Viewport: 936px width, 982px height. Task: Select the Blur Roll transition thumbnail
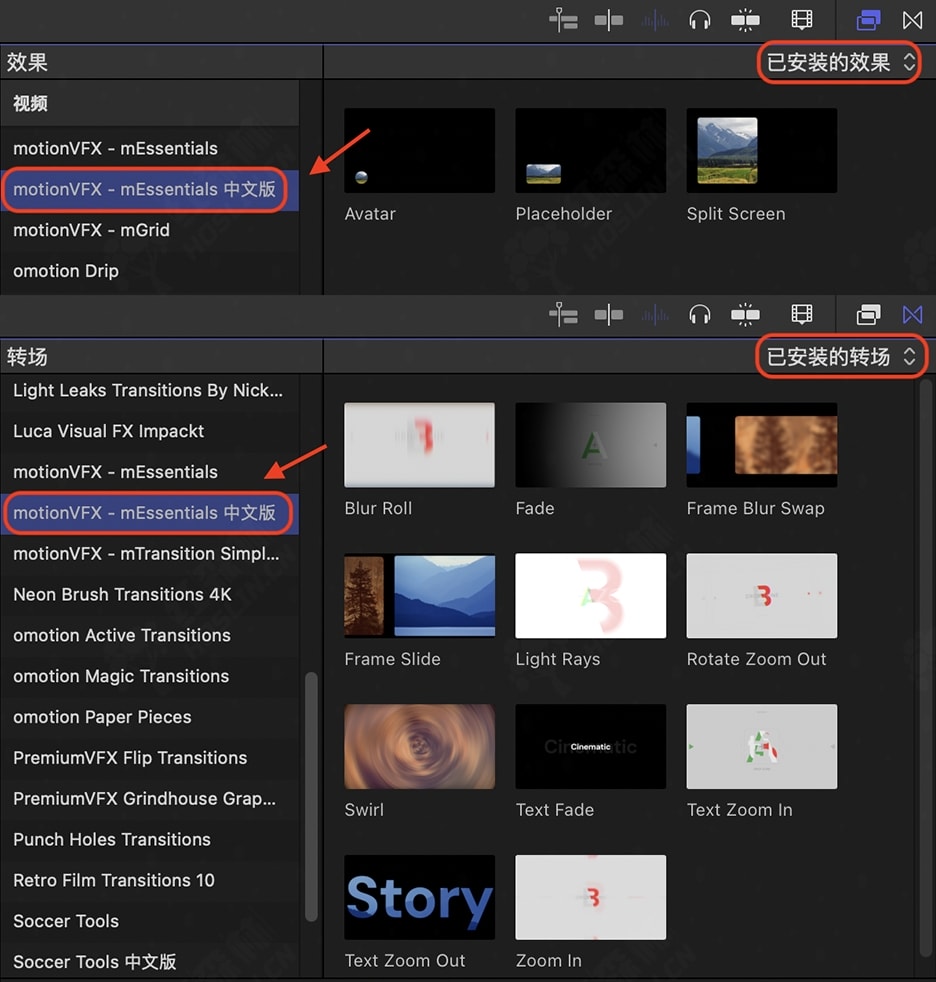419,445
